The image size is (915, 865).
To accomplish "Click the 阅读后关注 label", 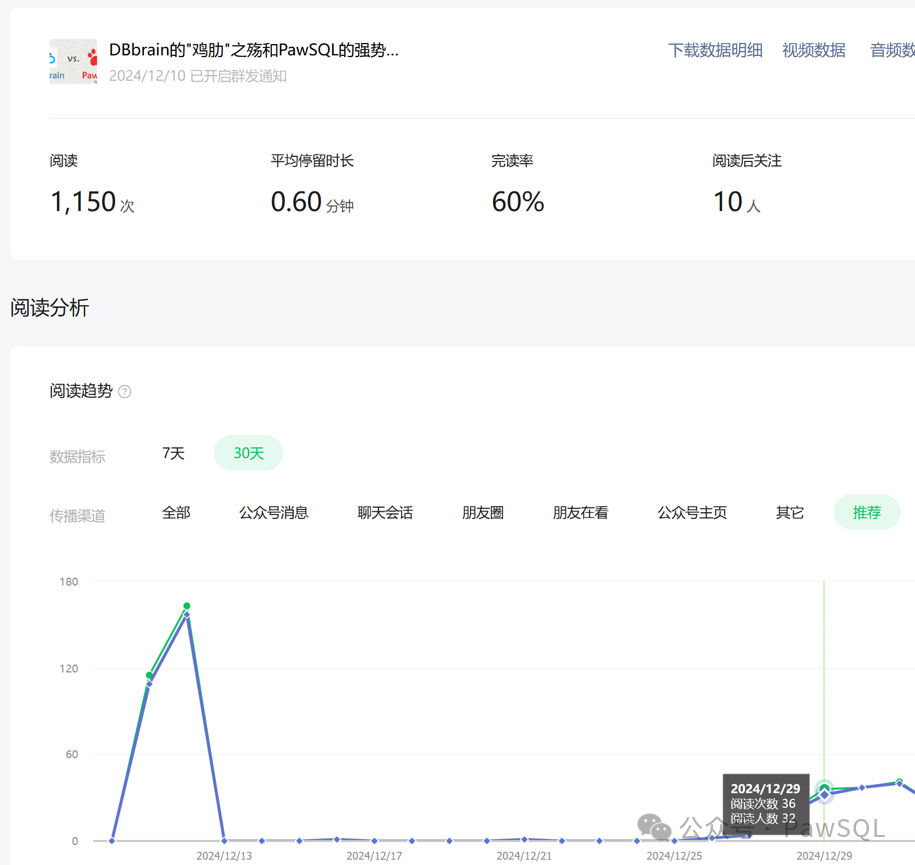I will pos(747,161).
